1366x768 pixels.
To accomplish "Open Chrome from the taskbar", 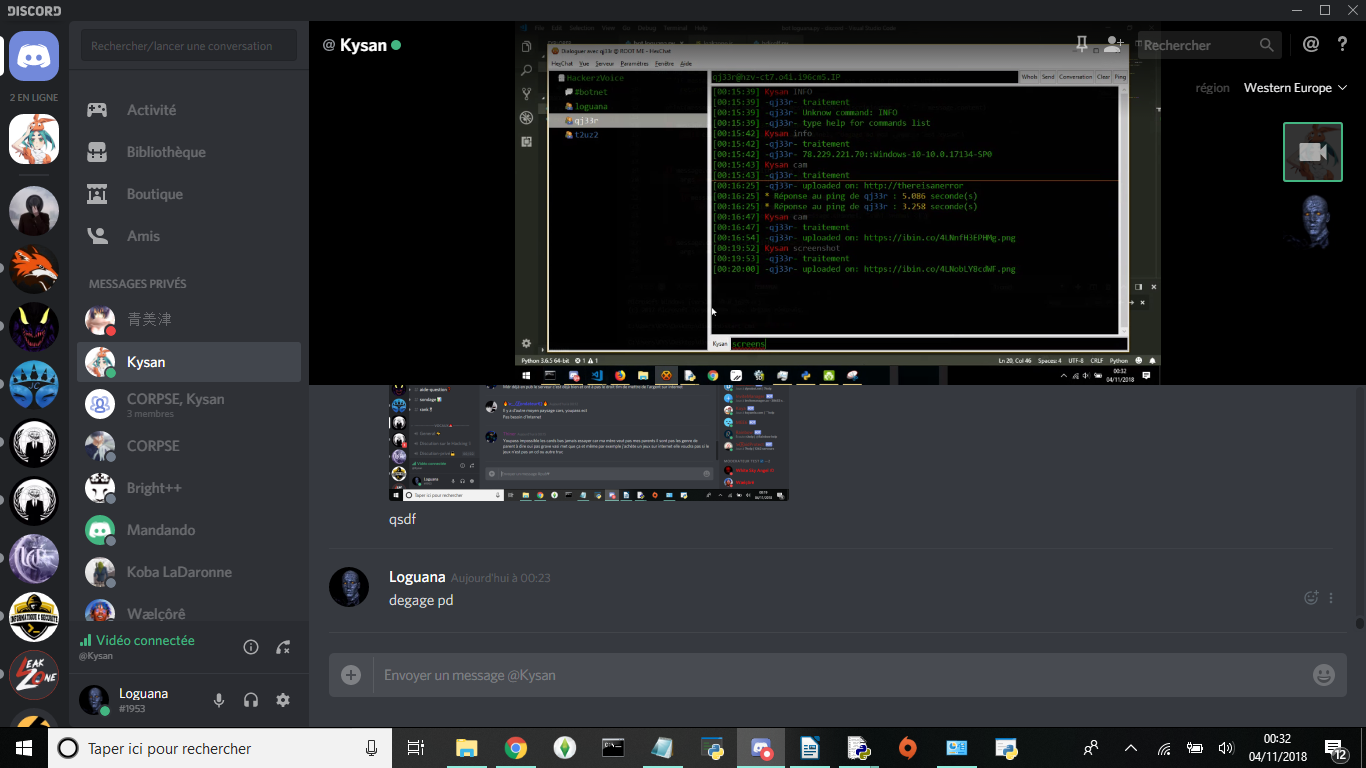I will [515, 748].
